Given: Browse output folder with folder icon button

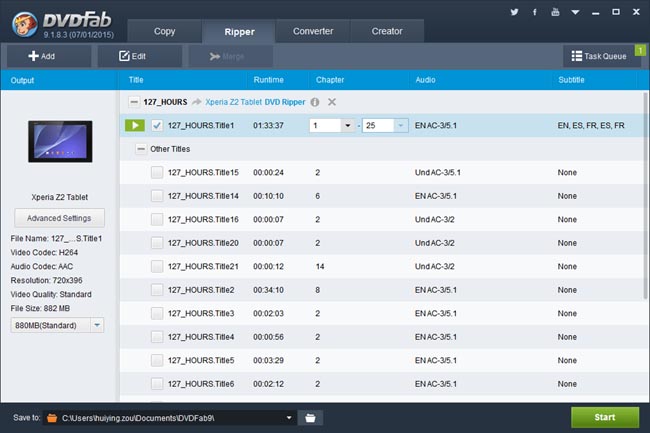Looking at the screenshot, I should pos(310,418).
